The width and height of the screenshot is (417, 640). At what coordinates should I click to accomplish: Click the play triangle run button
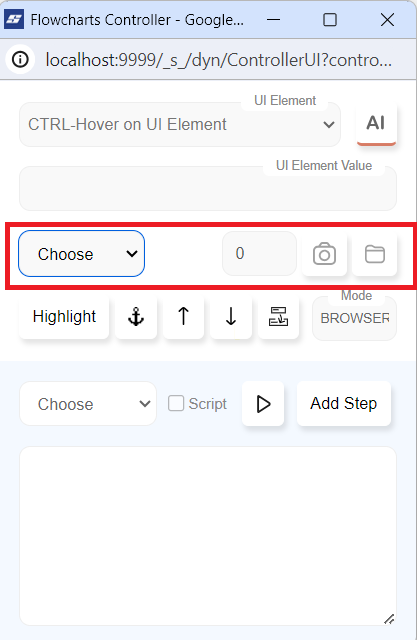pos(263,404)
